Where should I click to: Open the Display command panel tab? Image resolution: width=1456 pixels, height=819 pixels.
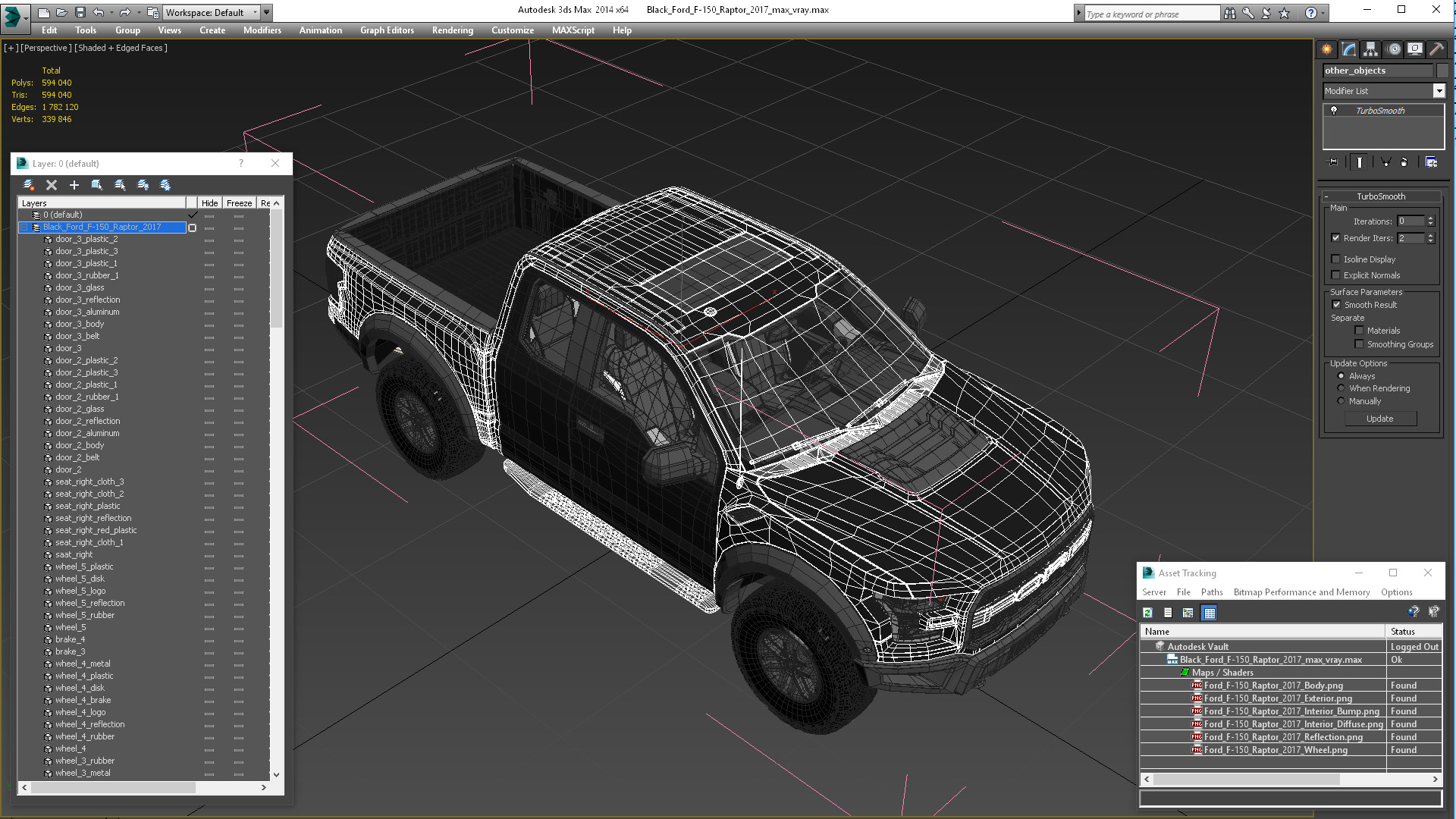[x=1415, y=49]
